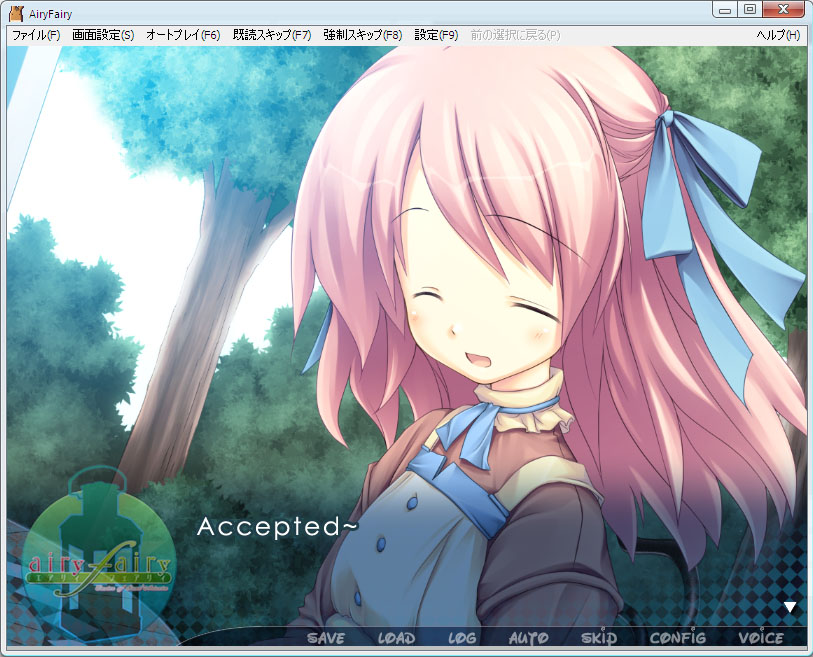This screenshot has height=657, width=813.
Task: Click the LOAD button
Action: (396, 638)
